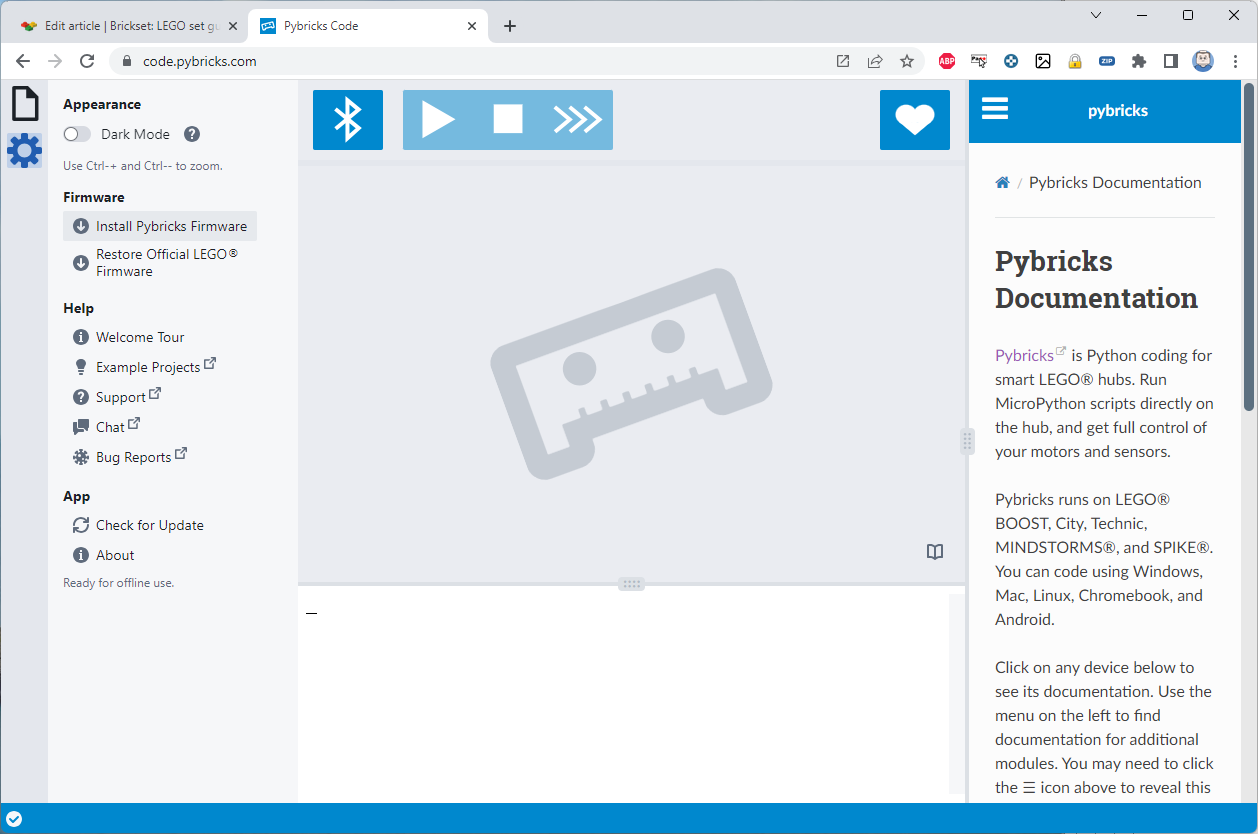This screenshot has width=1258, height=834.
Task: Select Install Pybricks Firmware
Action: (x=160, y=226)
